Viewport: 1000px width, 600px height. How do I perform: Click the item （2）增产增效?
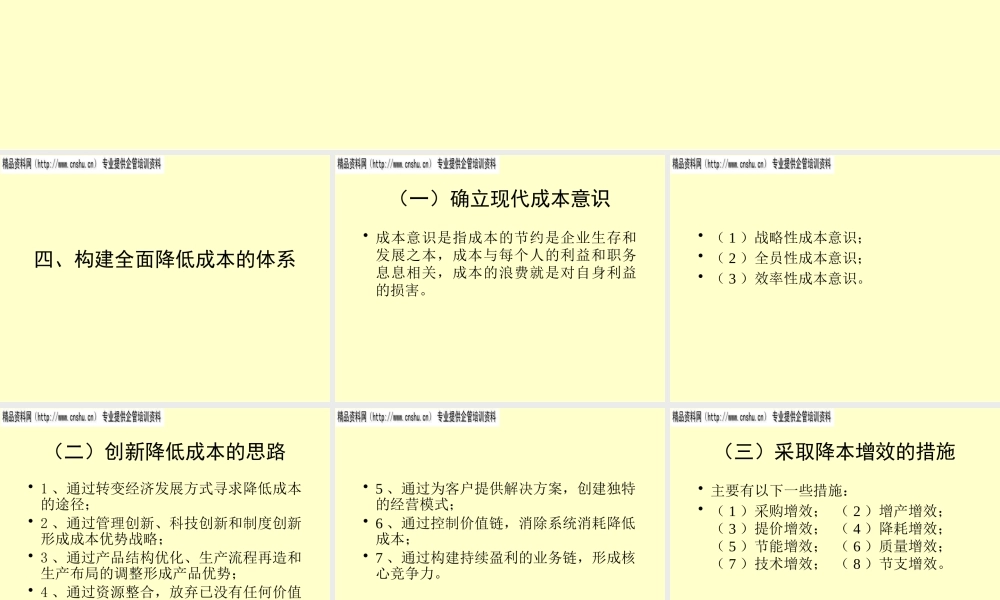pyautogui.click(x=890, y=511)
